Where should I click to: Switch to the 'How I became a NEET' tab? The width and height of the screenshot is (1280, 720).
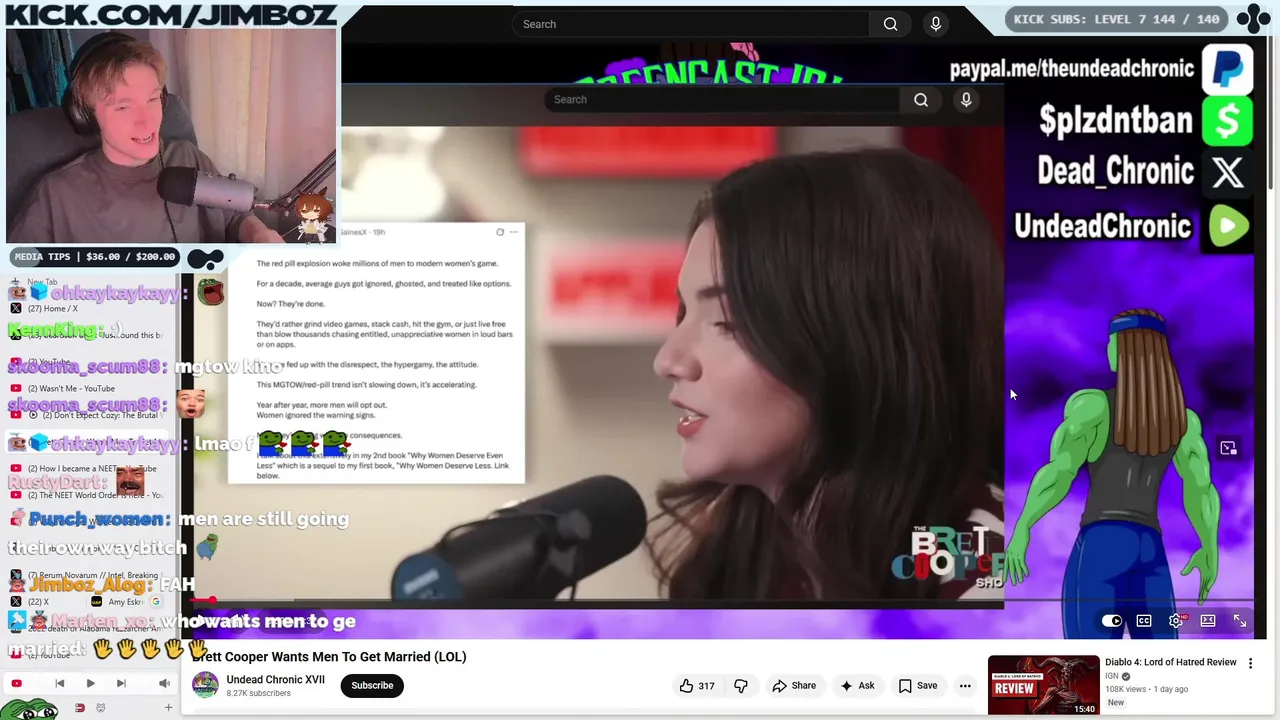point(90,468)
